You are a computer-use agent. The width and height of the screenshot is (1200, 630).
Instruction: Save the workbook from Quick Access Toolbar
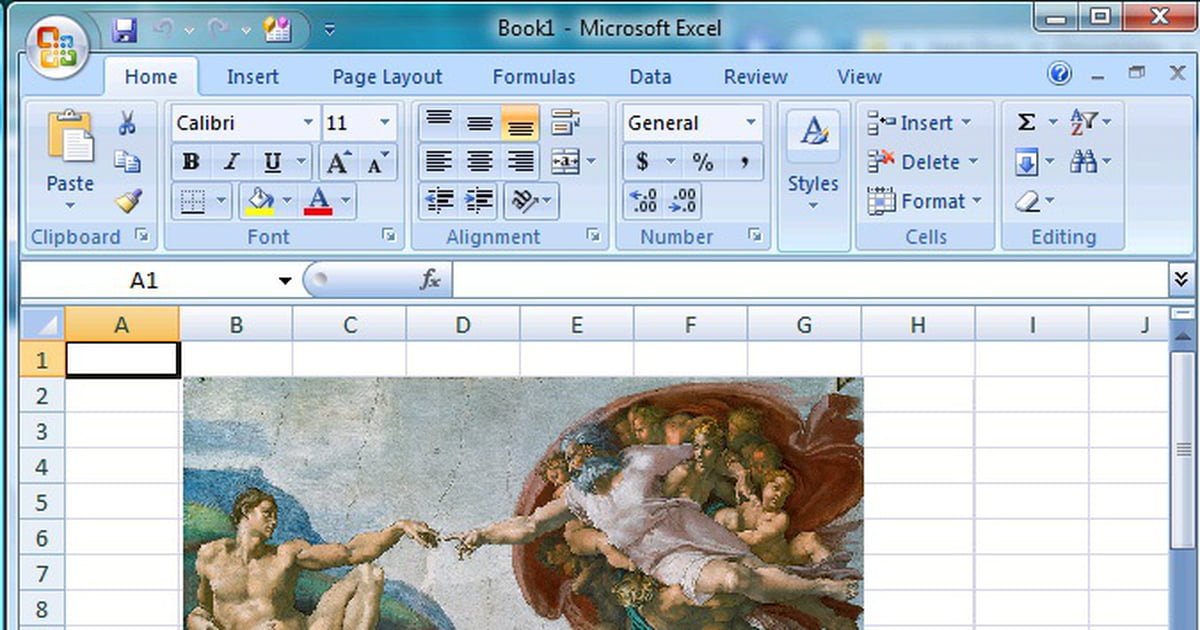coord(125,29)
